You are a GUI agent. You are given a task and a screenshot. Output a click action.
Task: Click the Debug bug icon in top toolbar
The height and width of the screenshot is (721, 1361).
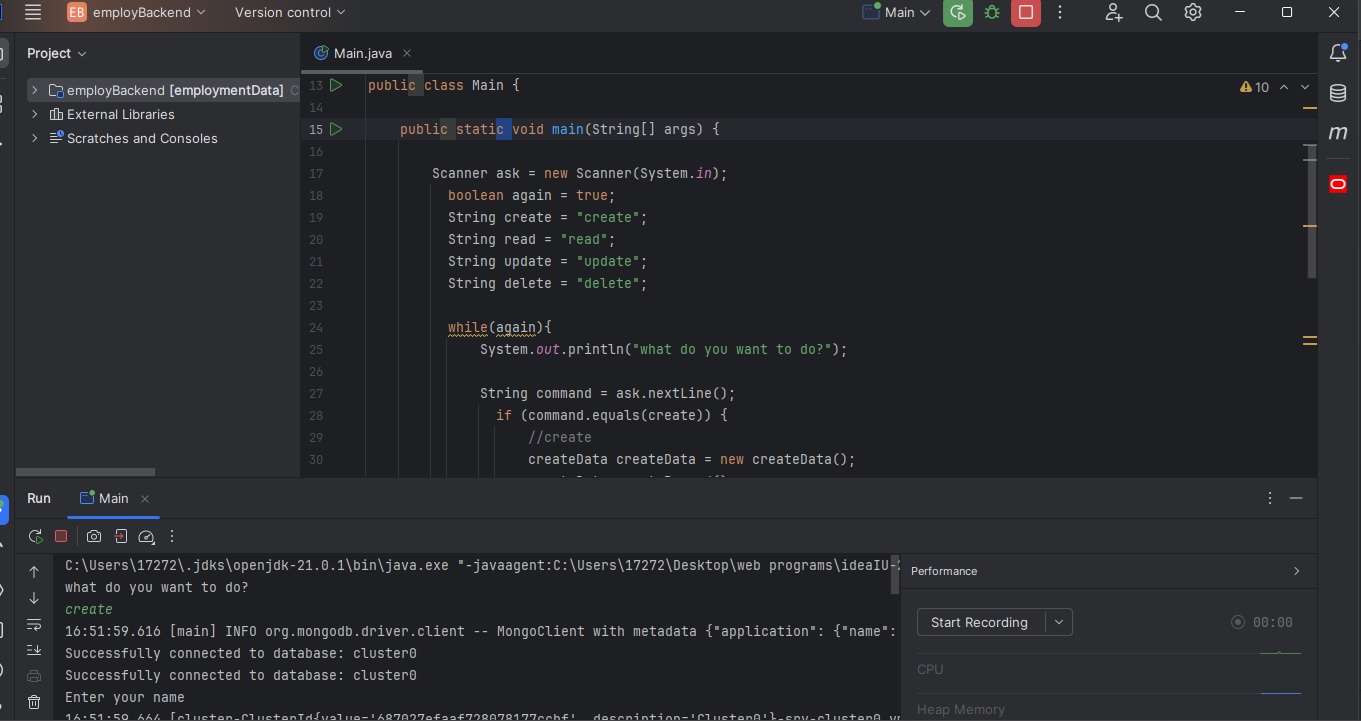coord(992,13)
